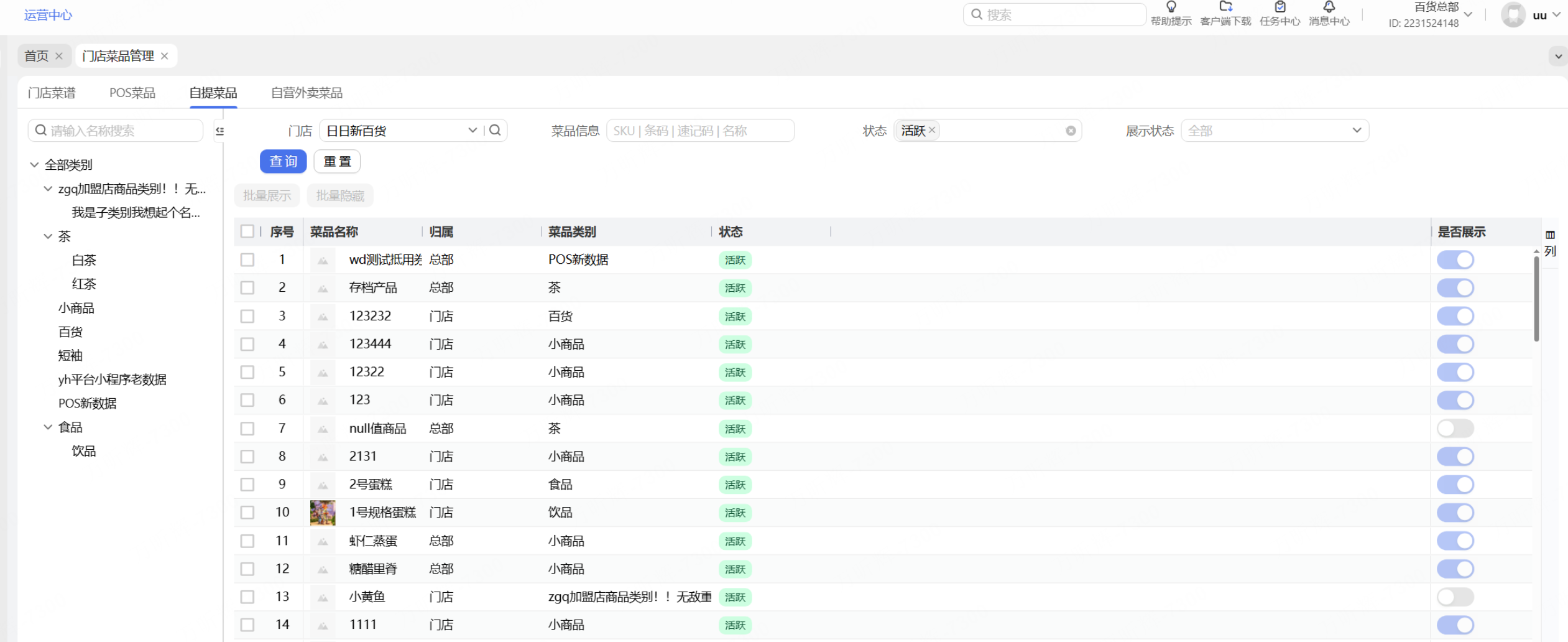1568x642 pixels.
Task: Open the 消息中心 notification bell
Action: pyautogui.click(x=1329, y=7)
